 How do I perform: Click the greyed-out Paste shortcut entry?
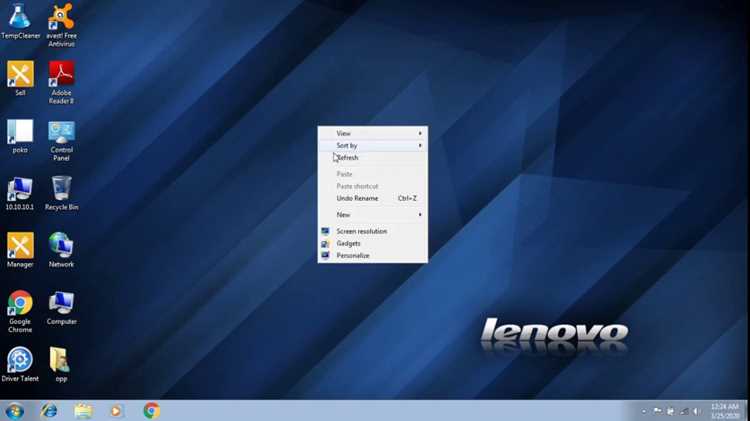[373, 186]
